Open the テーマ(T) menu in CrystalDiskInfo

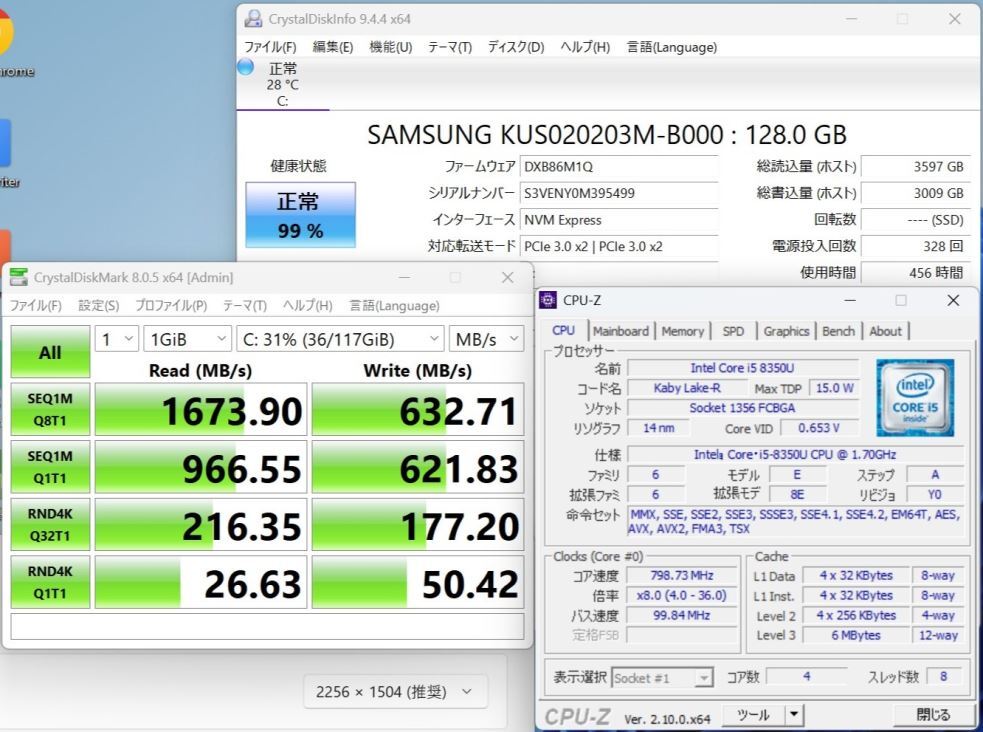point(449,47)
